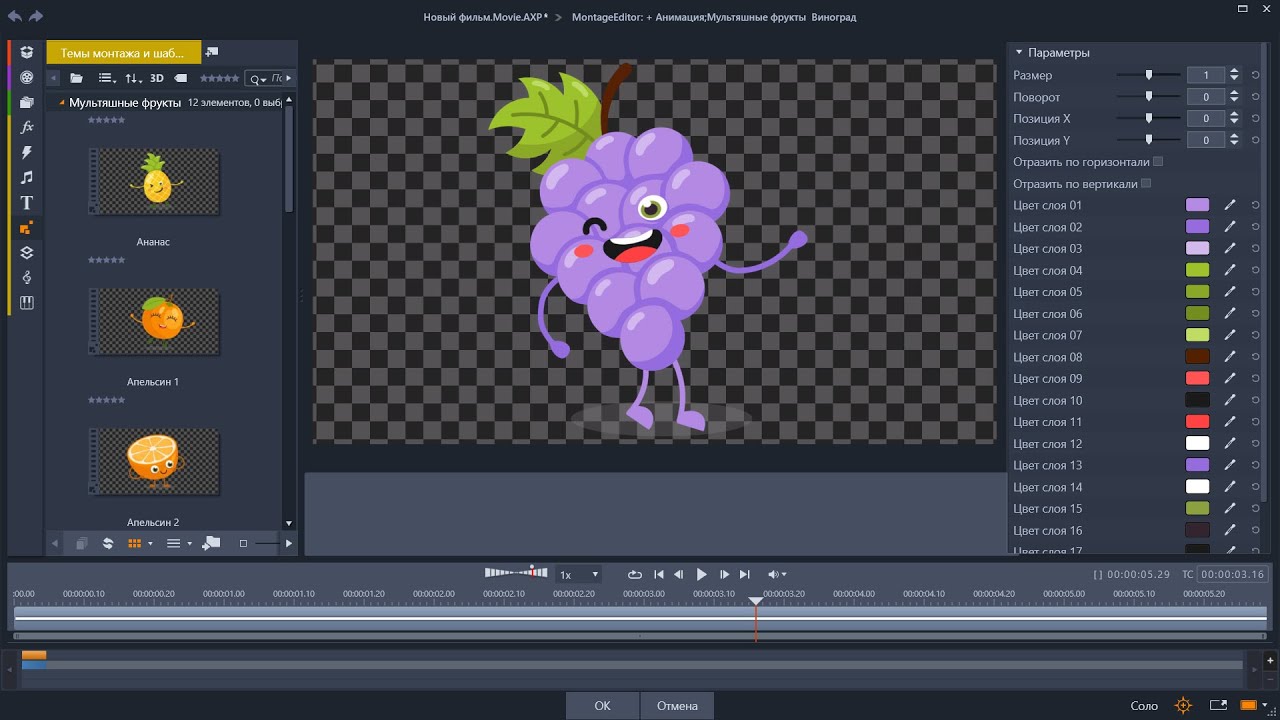Adjust the Размер slider
This screenshot has width=1280, height=720.
coord(1149,75)
